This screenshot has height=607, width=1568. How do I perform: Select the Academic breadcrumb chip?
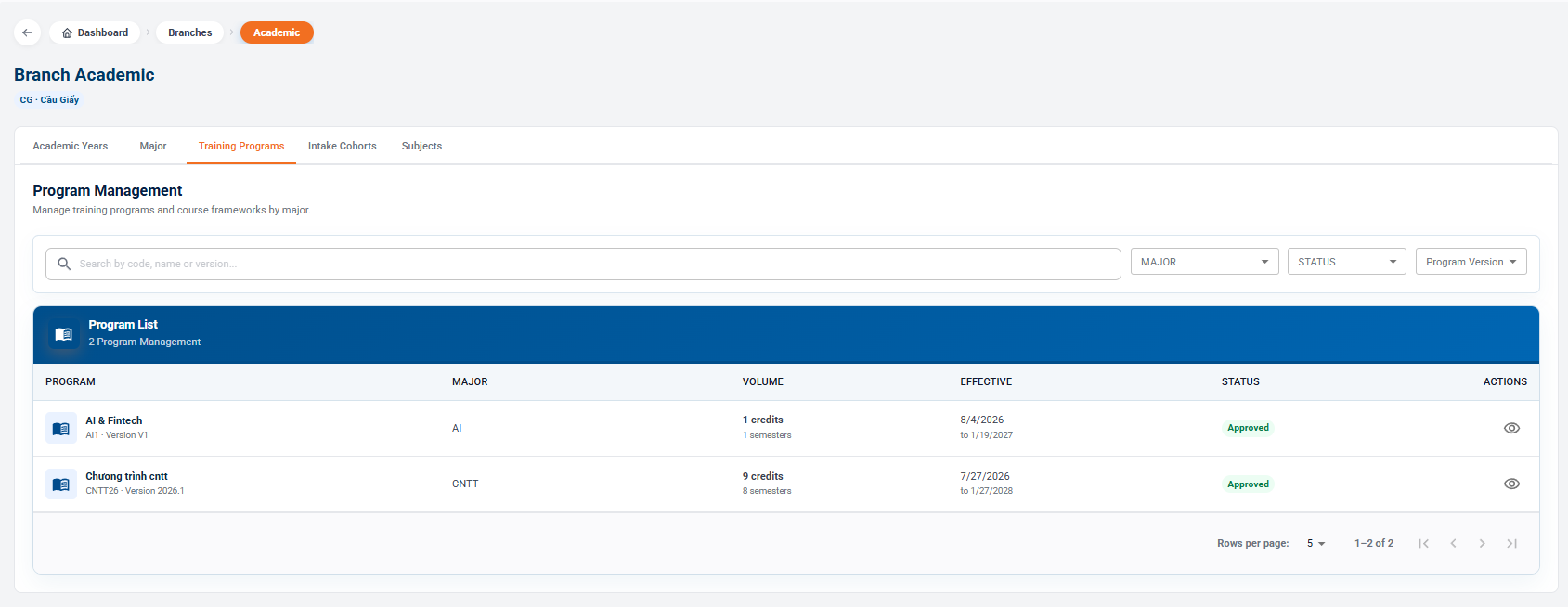[x=277, y=32]
